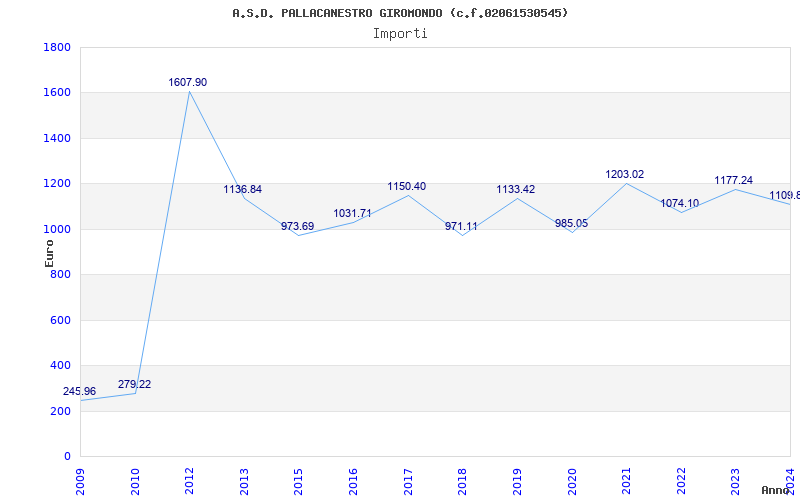
Task: Click the 2017 x-axis year label
Action: pos(408,482)
